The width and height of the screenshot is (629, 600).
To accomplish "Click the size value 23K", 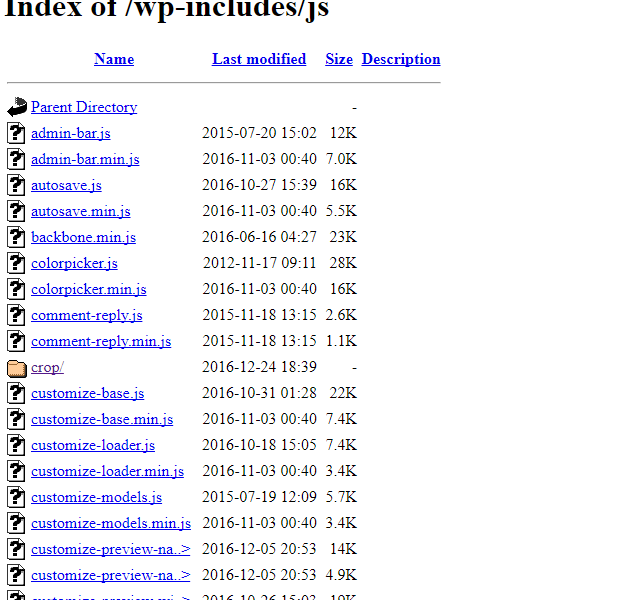I will click(343, 237).
